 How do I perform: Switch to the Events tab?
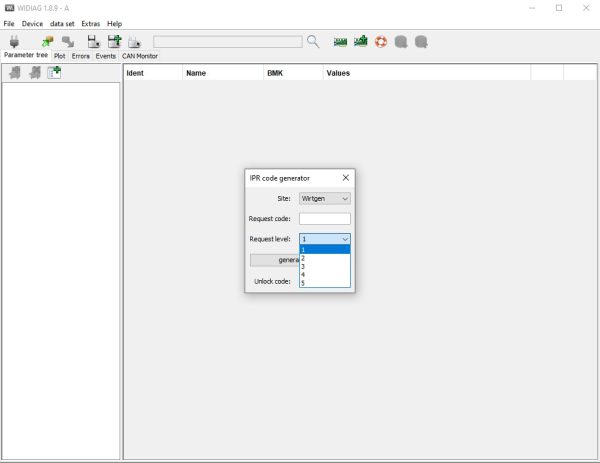click(106, 56)
